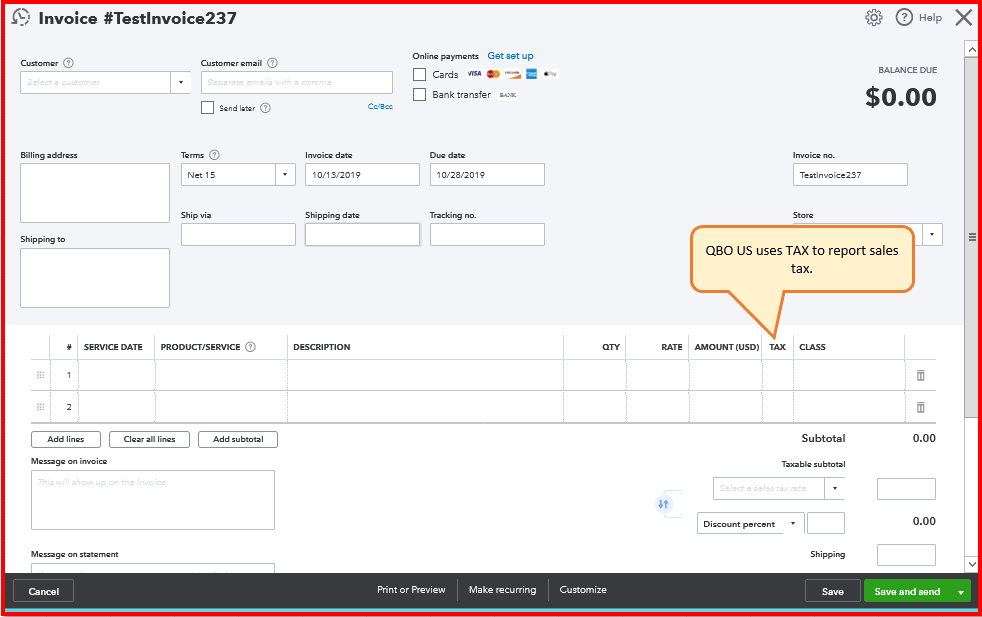Focus the Customer email input field

pos(297,83)
